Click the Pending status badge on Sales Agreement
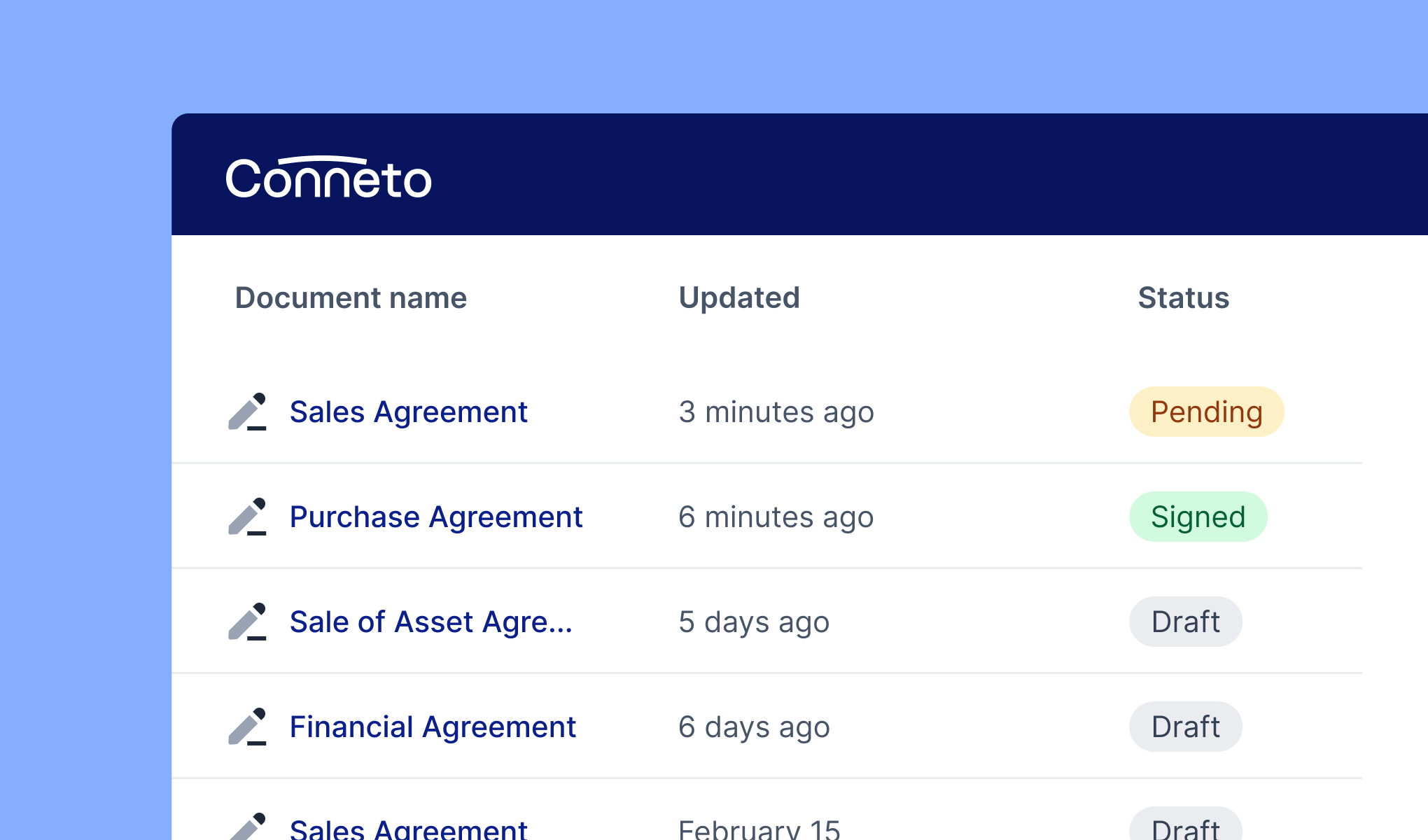1428x840 pixels. [1206, 412]
